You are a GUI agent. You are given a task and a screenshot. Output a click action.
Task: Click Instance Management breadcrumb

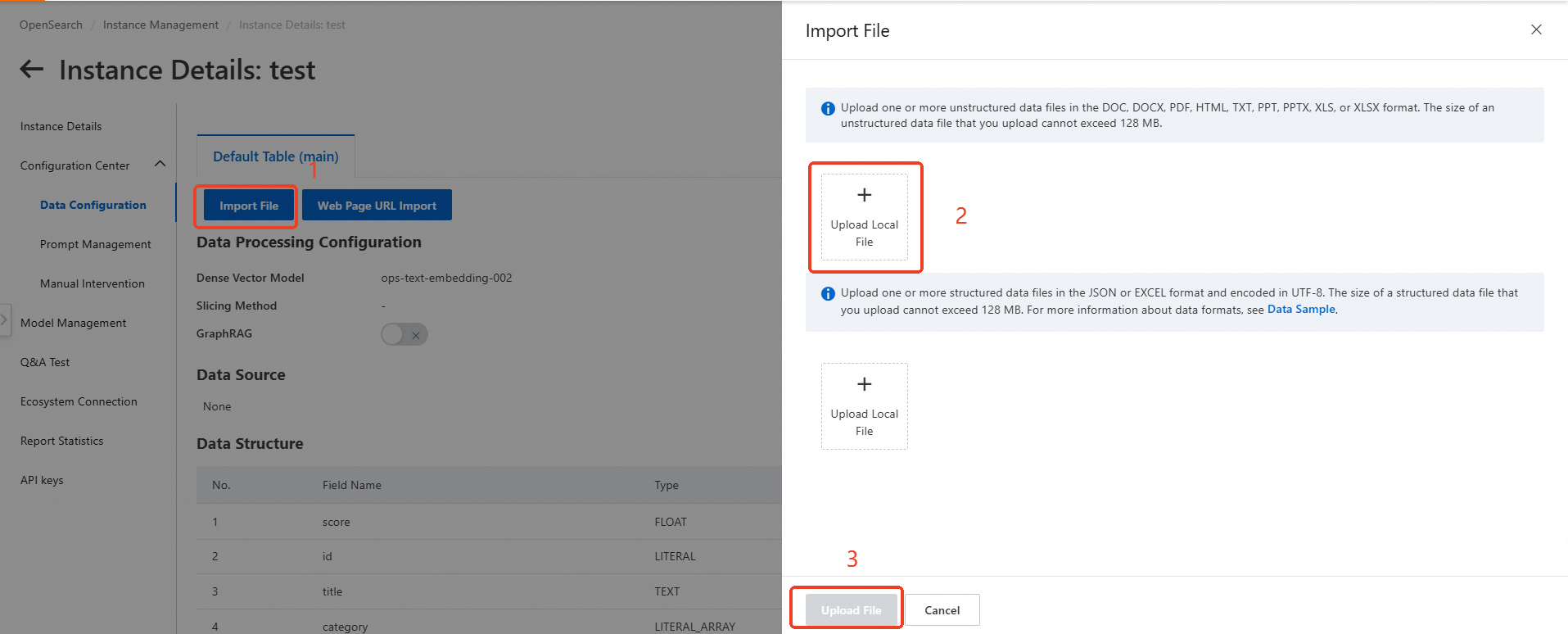tap(160, 25)
